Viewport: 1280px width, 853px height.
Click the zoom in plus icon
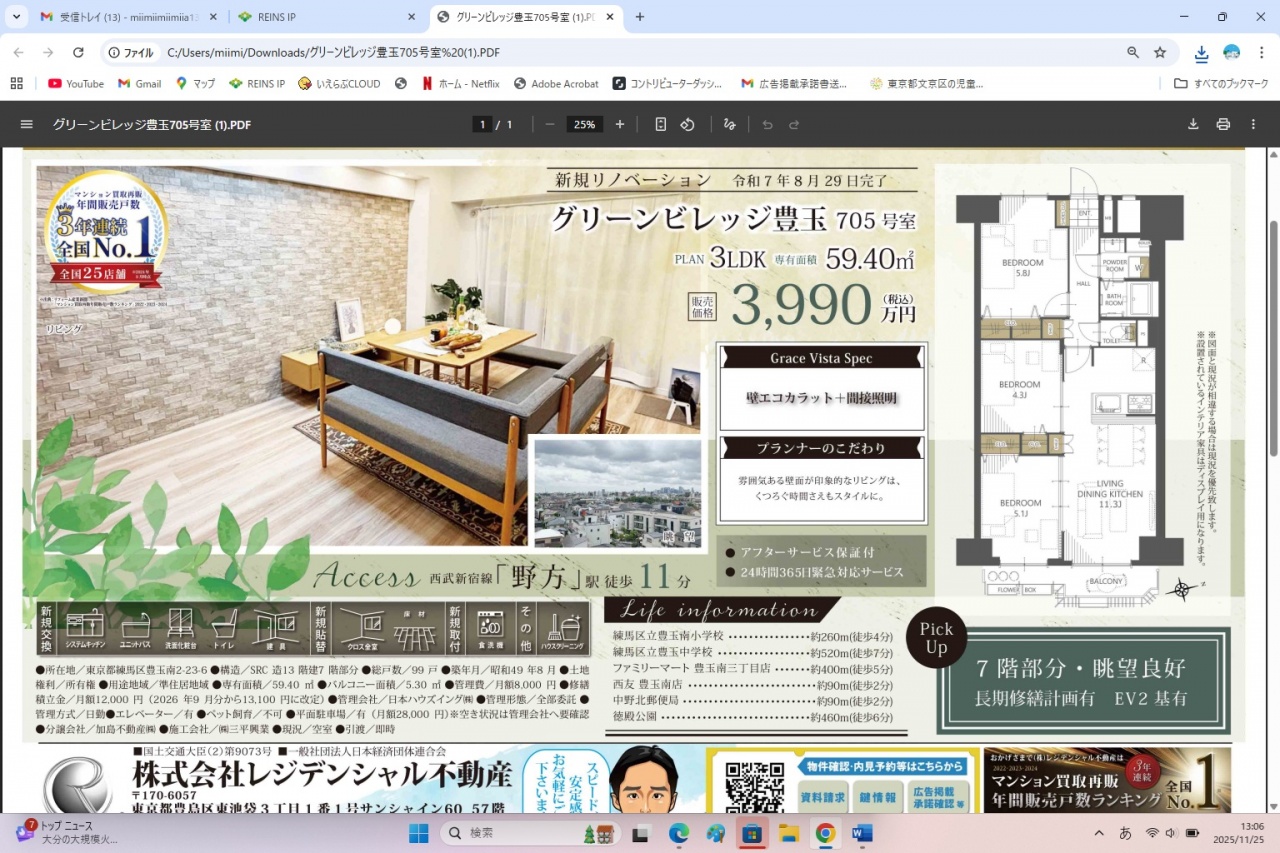(620, 124)
